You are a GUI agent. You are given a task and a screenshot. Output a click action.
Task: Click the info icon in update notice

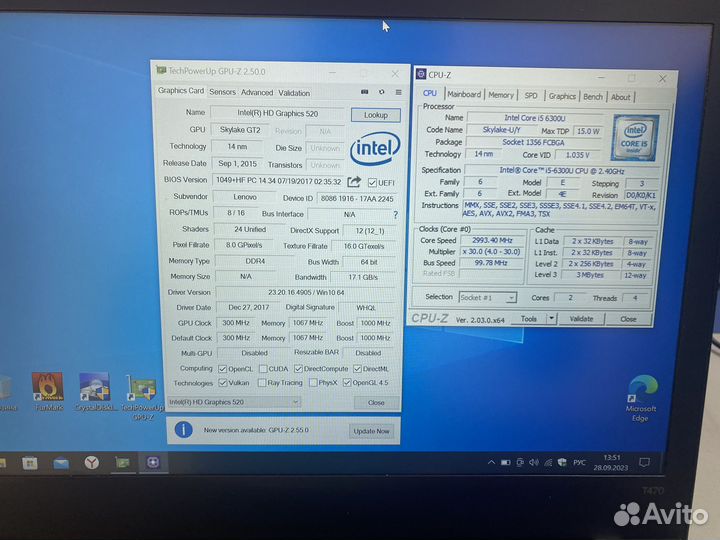[x=184, y=430]
